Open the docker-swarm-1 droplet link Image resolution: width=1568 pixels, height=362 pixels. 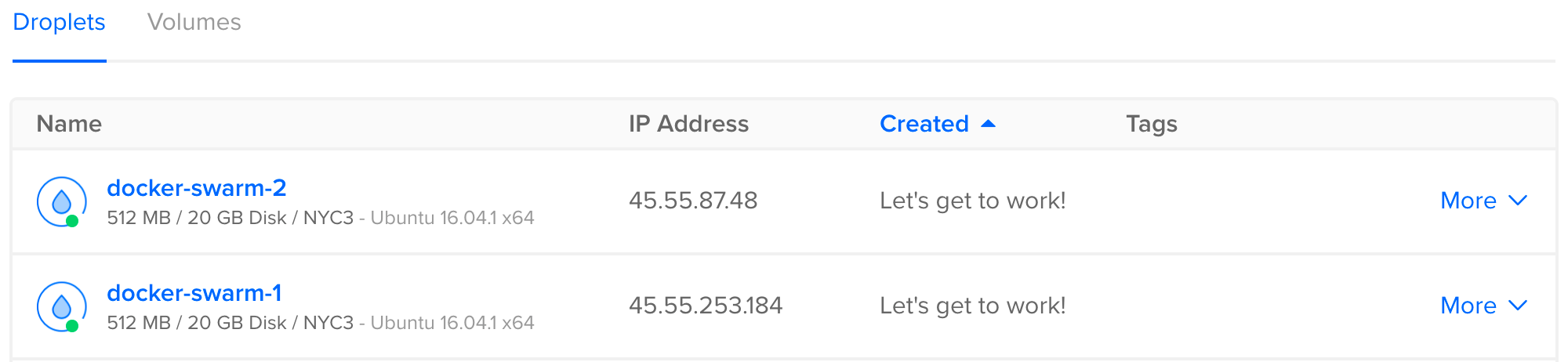click(x=194, y=293)
